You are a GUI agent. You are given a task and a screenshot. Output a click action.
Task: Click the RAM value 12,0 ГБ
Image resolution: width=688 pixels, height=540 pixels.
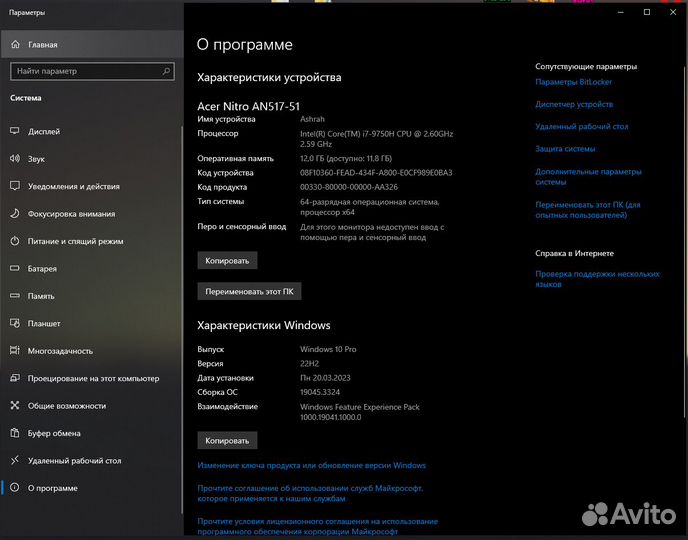346,158
